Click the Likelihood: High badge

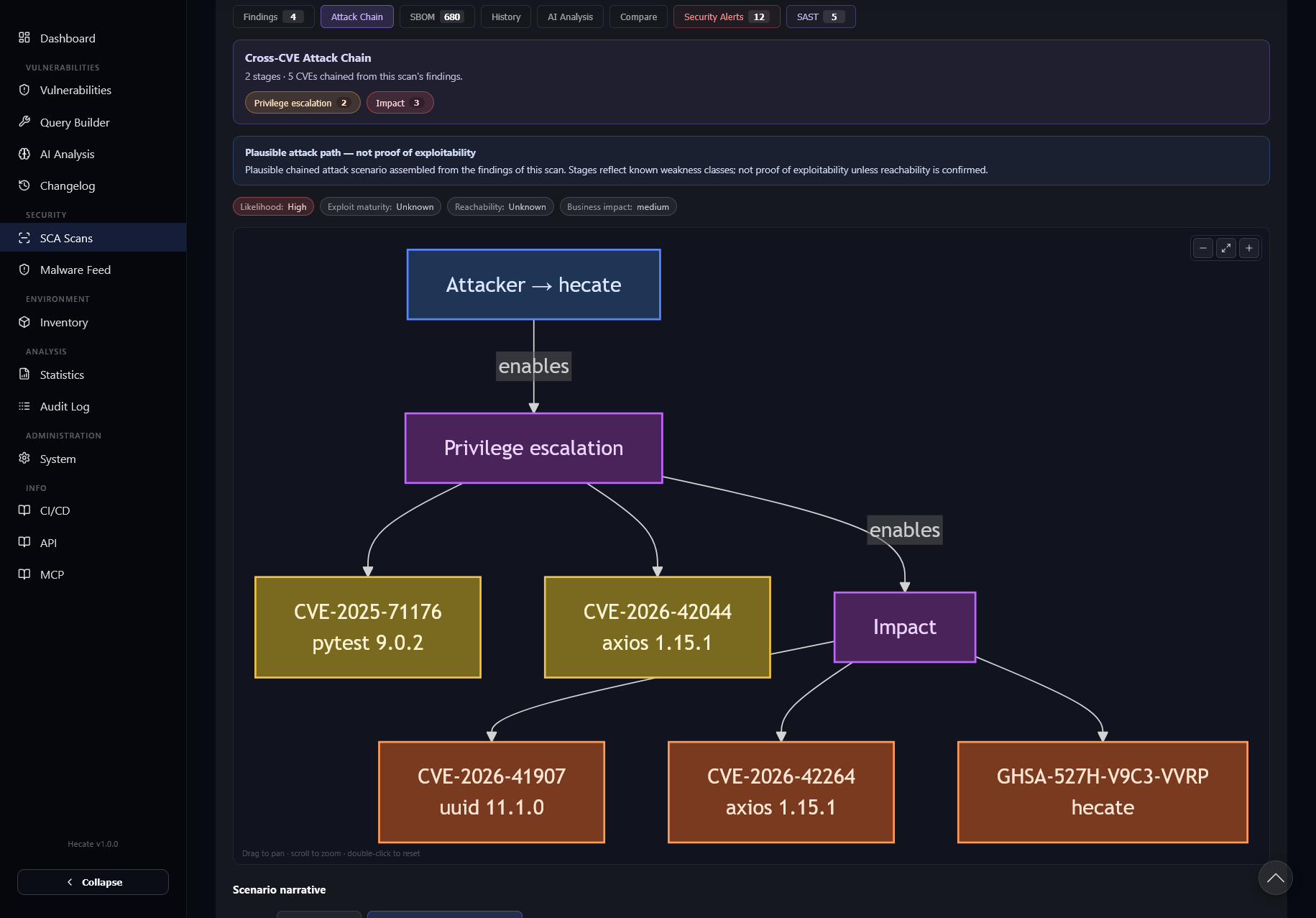(x=273, y=207)
